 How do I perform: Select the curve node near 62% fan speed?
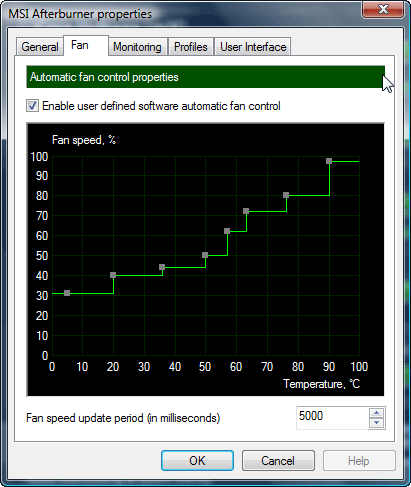(x=227, y=231)
